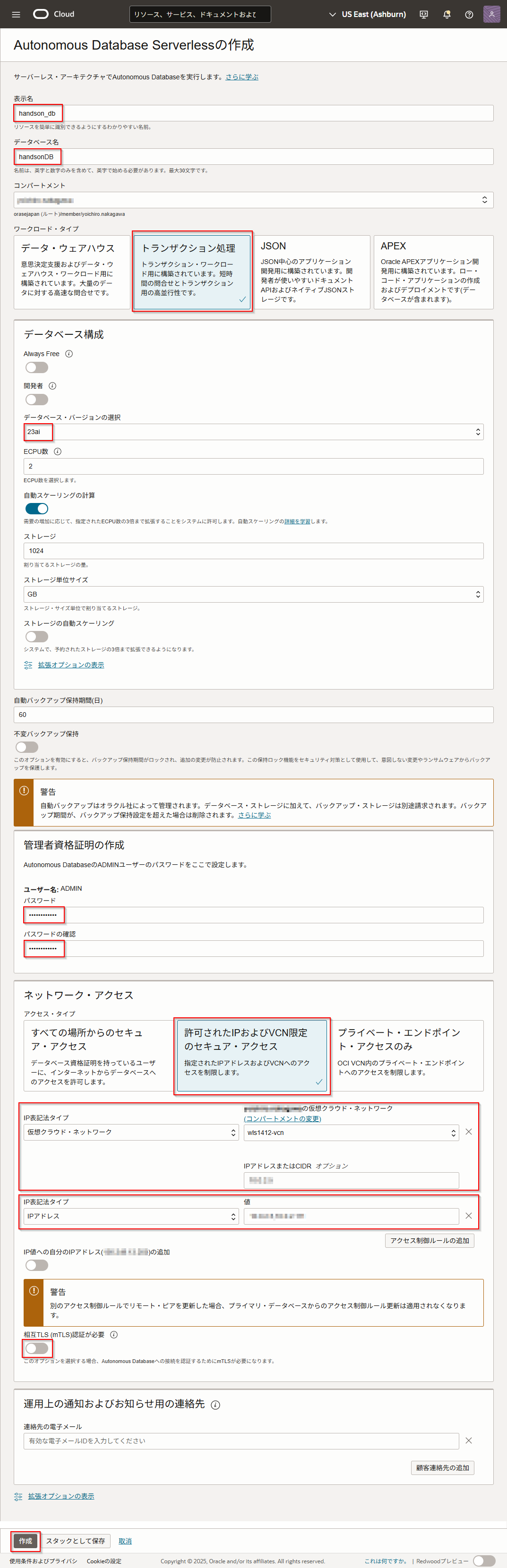Click the 作成 button
The image size is (507, 1568).
click(x=26, y=1541)
